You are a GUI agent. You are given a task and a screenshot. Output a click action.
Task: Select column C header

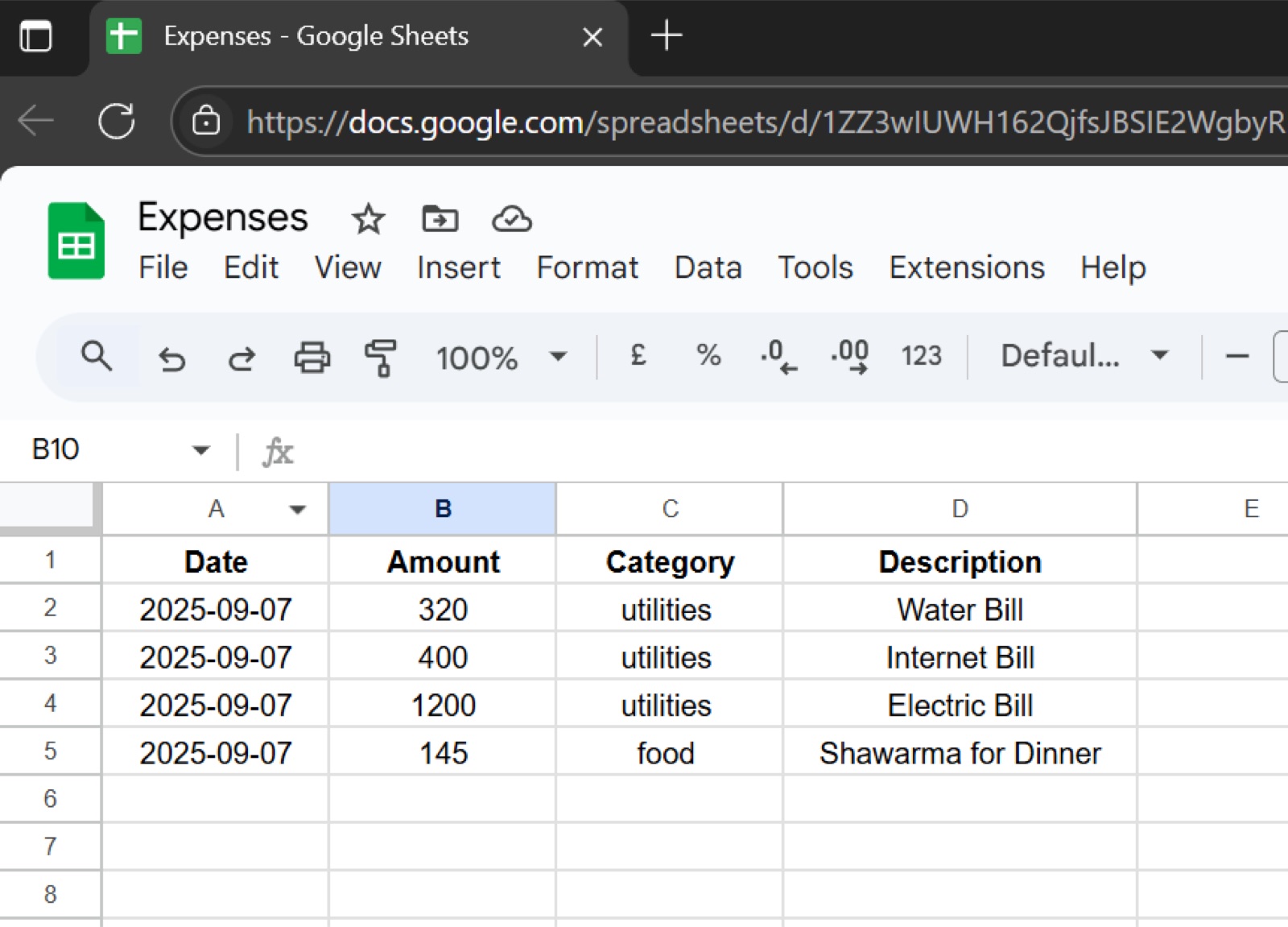click(x=670, y=509)
